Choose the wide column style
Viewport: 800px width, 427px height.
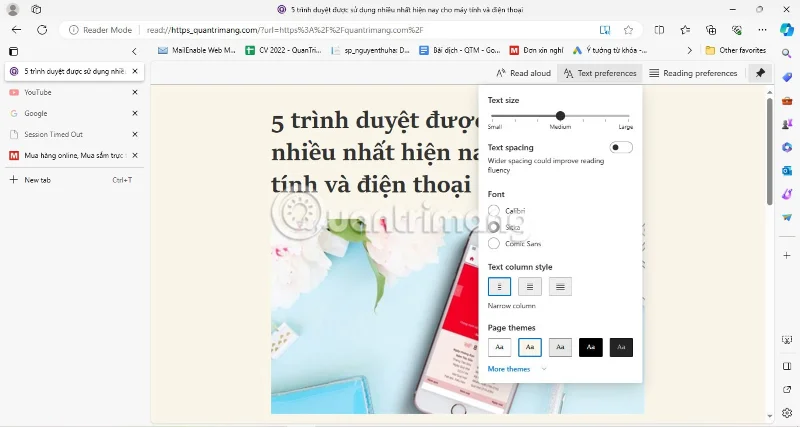(560, 287)
